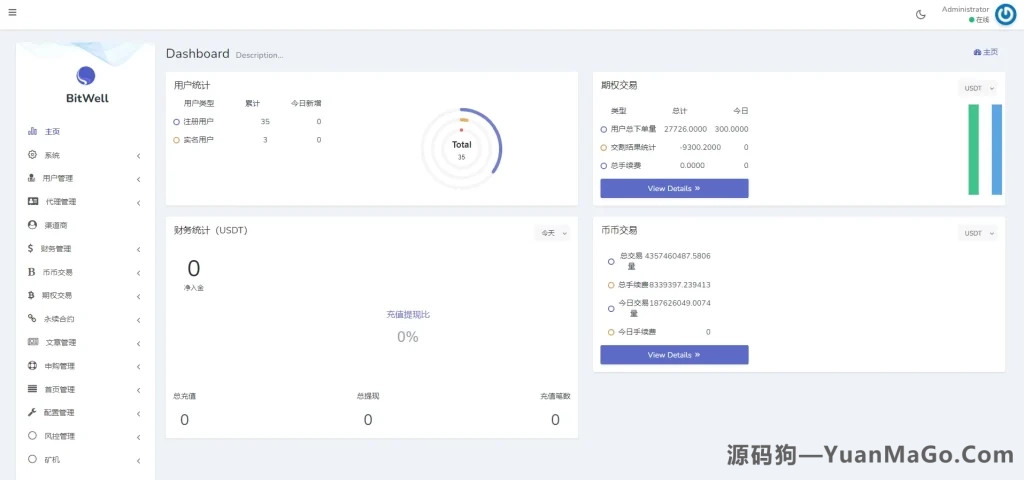Click the 净入金 value 0
Viewport: 1024px width, 480px height.
[x=194, y=268]
